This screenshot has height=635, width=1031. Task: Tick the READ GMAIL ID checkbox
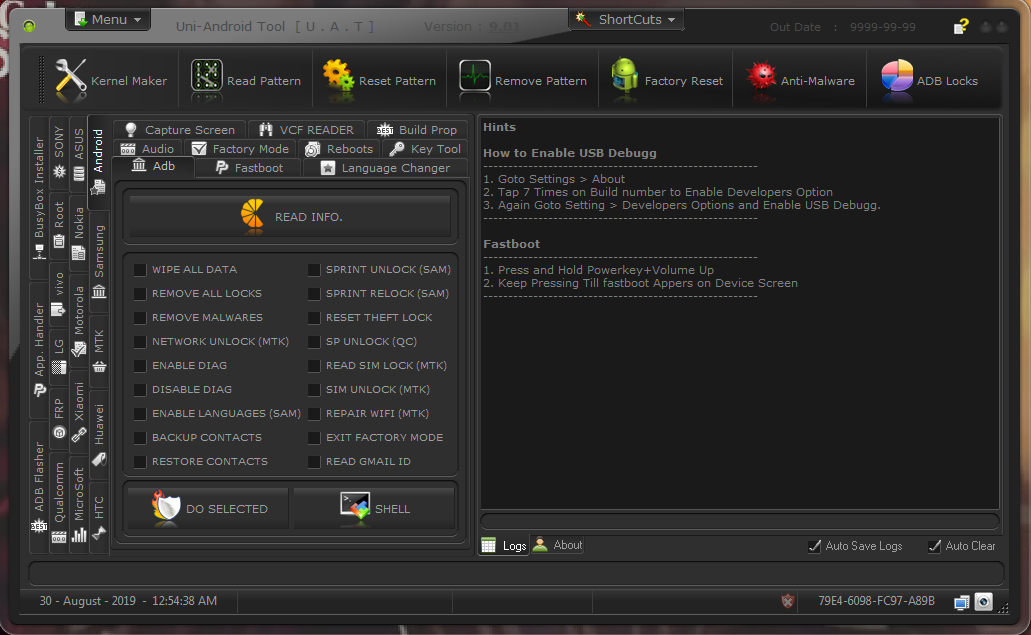pos(314,461)
